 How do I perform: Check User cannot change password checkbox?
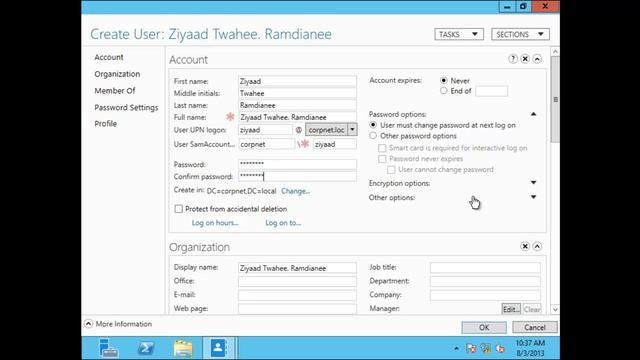(x=391, y=169)
